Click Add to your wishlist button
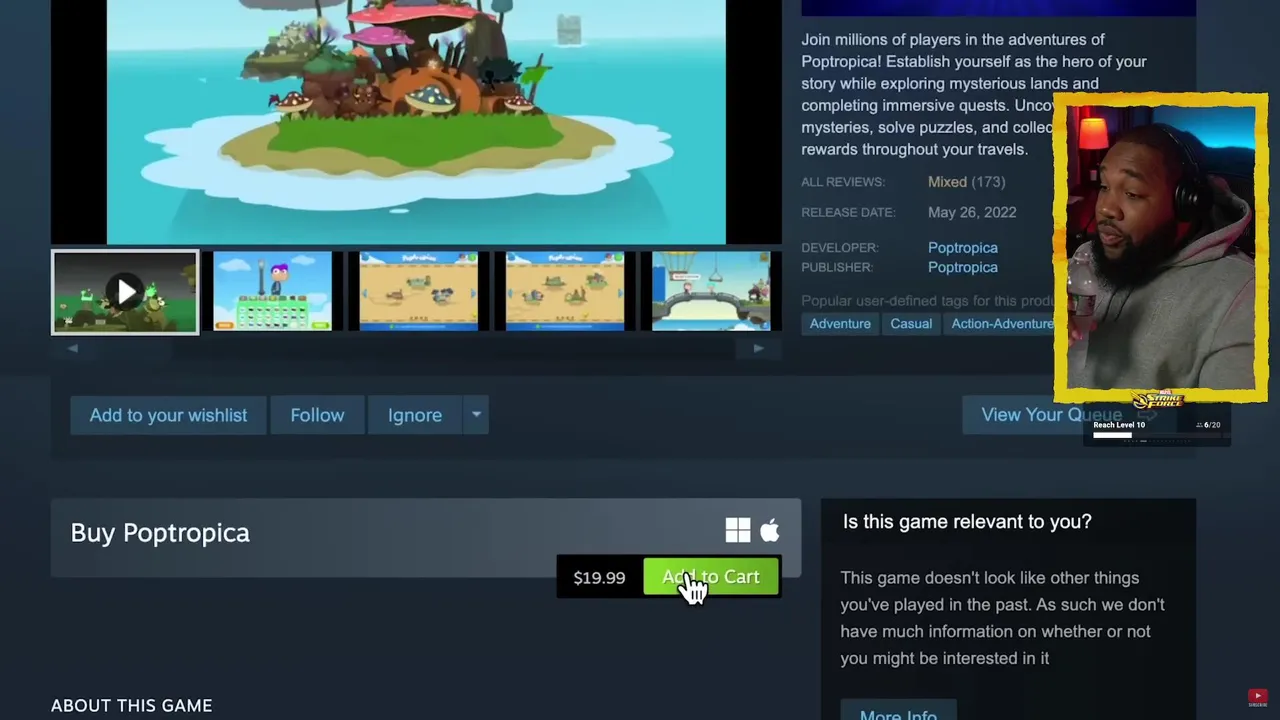 [x=168, y=415]
